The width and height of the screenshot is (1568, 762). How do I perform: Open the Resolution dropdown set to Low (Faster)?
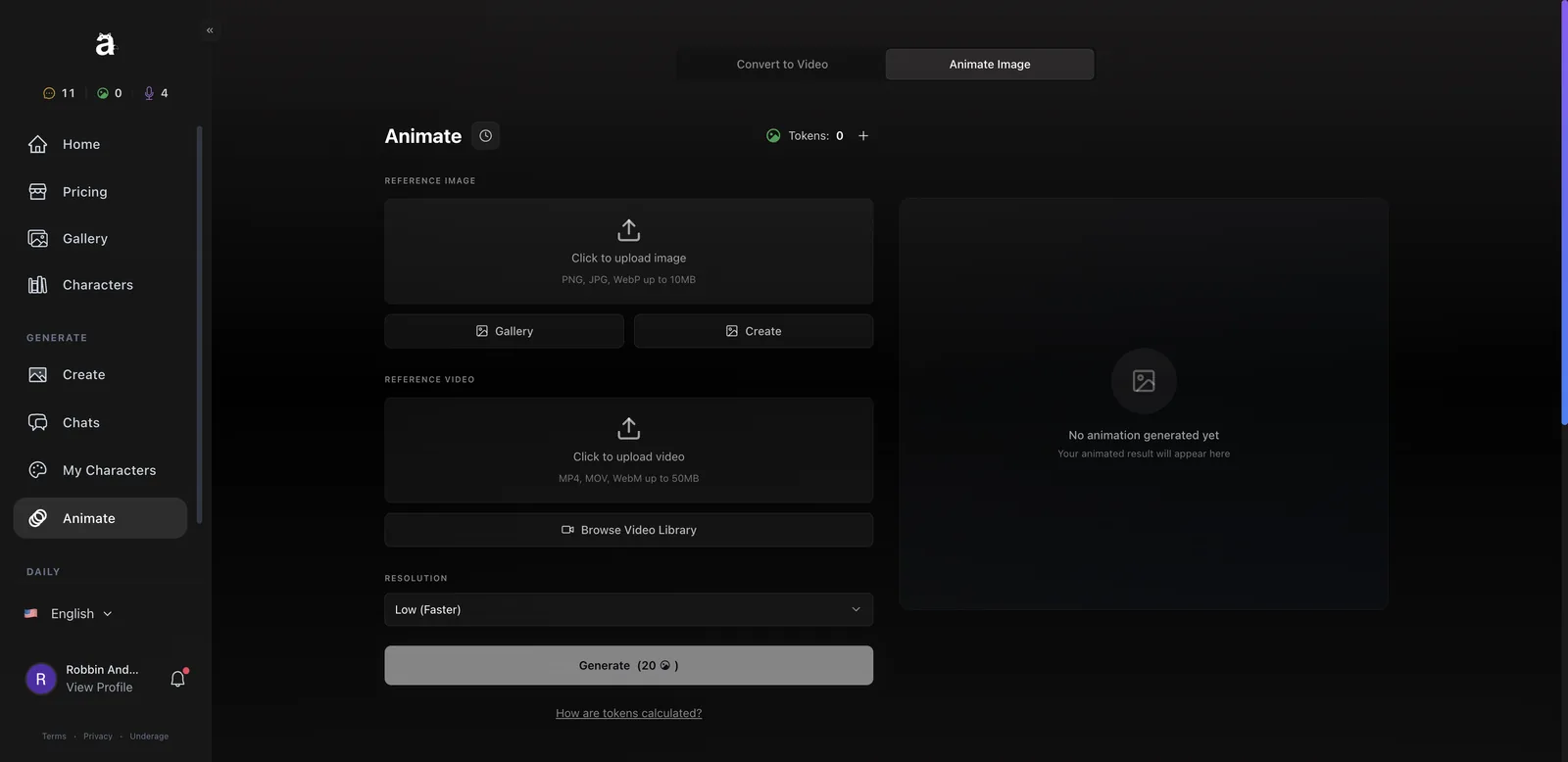pos(629,609)
